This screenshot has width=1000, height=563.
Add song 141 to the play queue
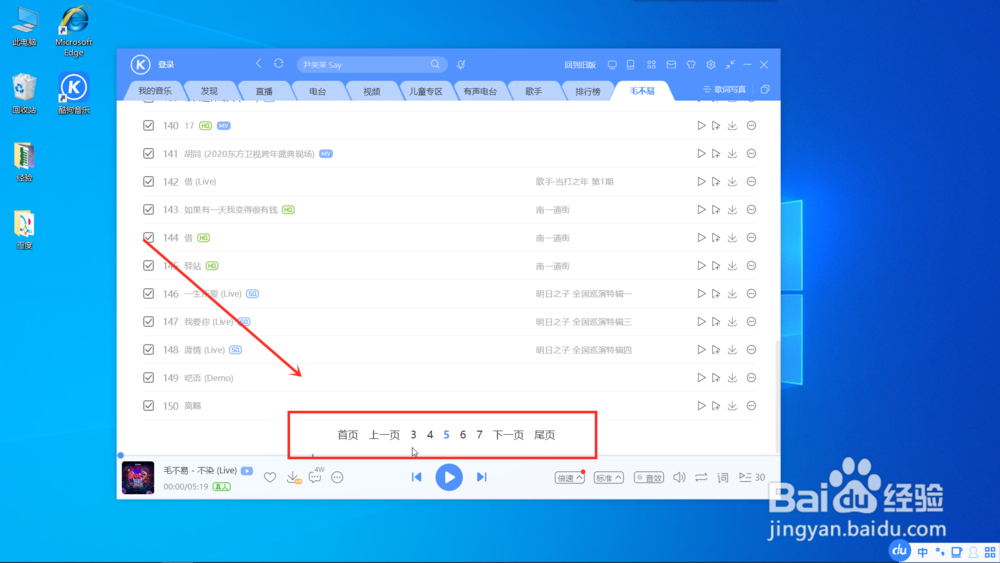[x=716, y=154]
